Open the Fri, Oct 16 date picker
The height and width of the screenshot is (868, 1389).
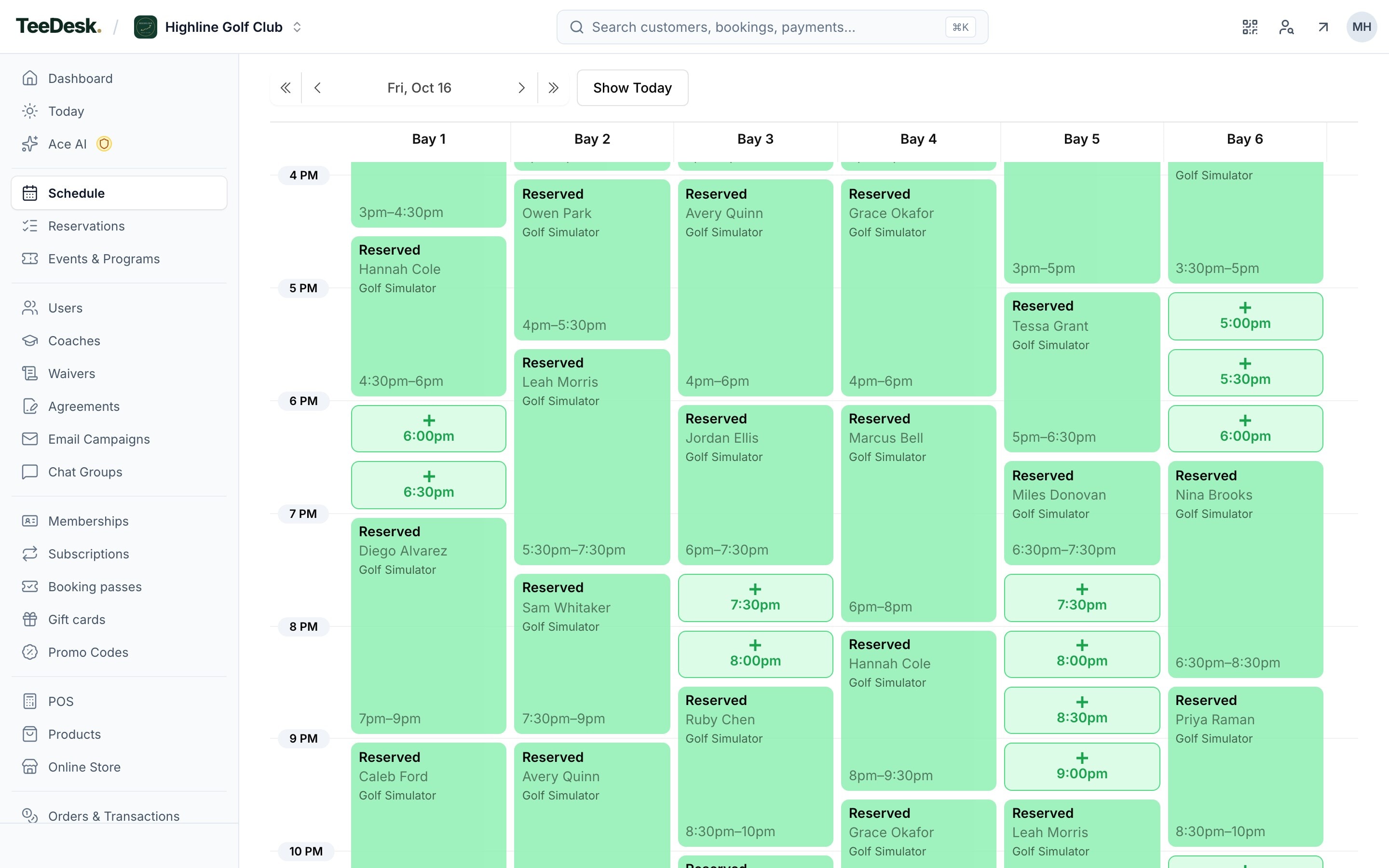pos(419,88)
